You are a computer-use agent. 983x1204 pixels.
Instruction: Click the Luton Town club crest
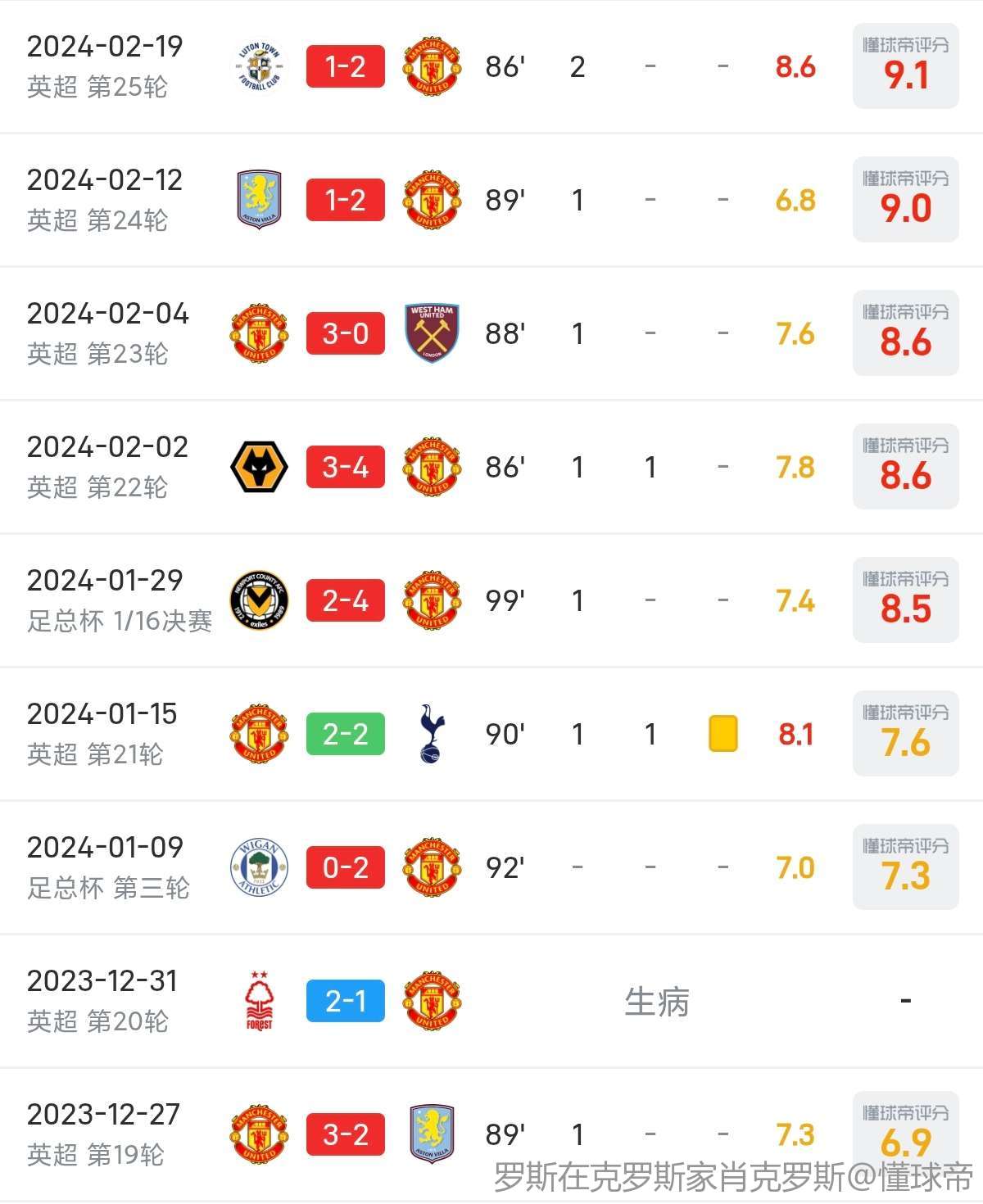pyautogui.click(x=259, y=66)
